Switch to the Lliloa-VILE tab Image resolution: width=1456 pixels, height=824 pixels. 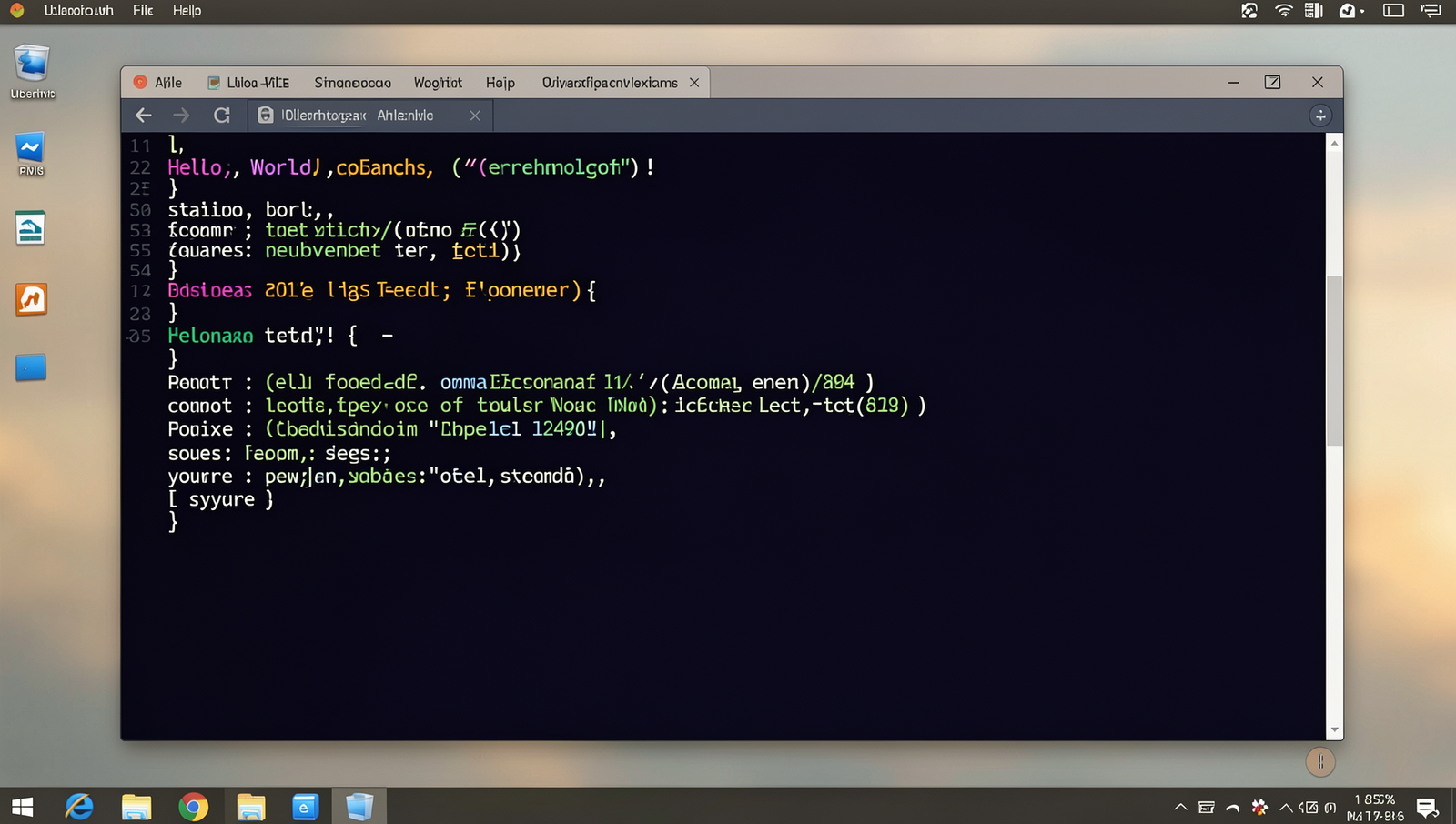248,83
